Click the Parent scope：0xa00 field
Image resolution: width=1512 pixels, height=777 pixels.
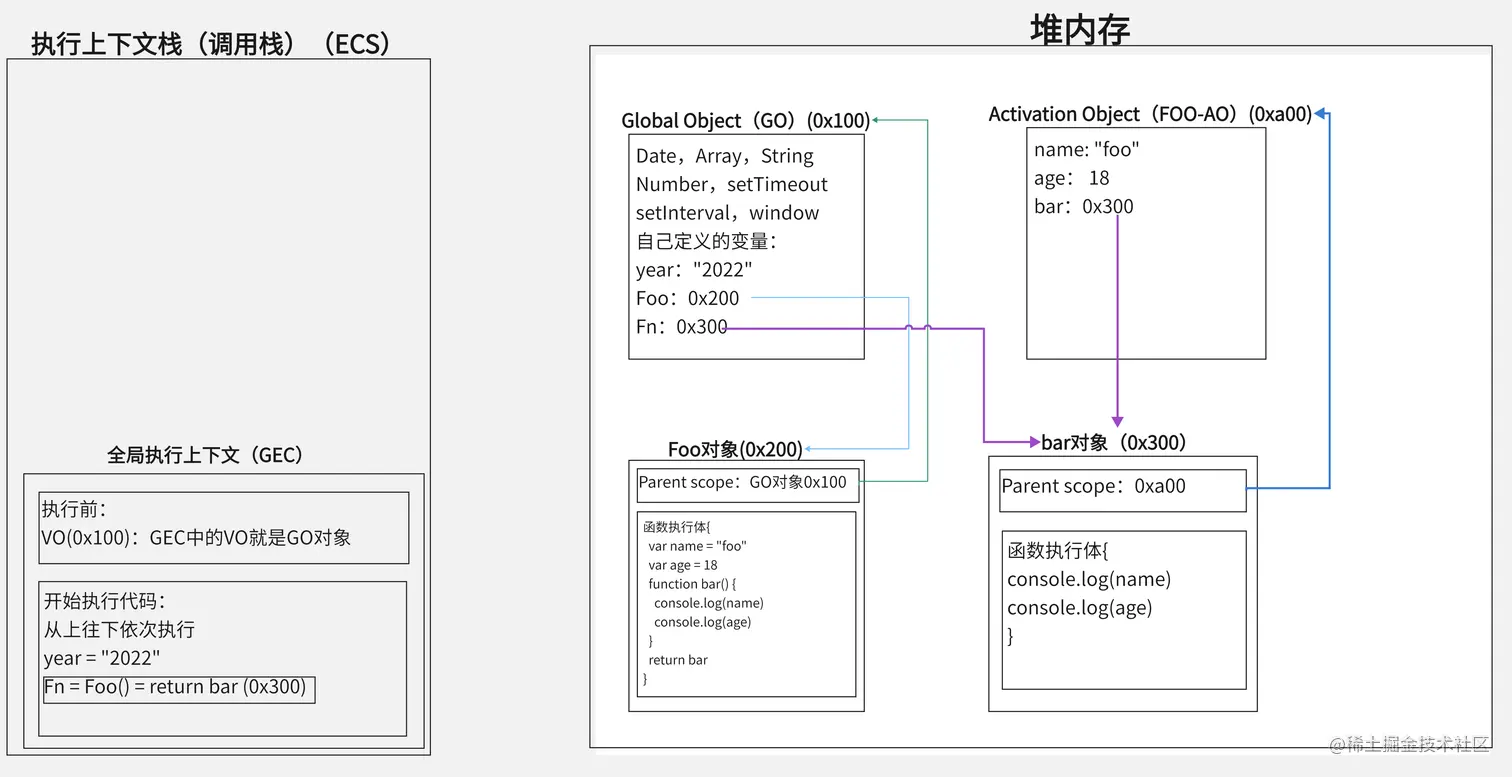click(x=1100, y=486)
